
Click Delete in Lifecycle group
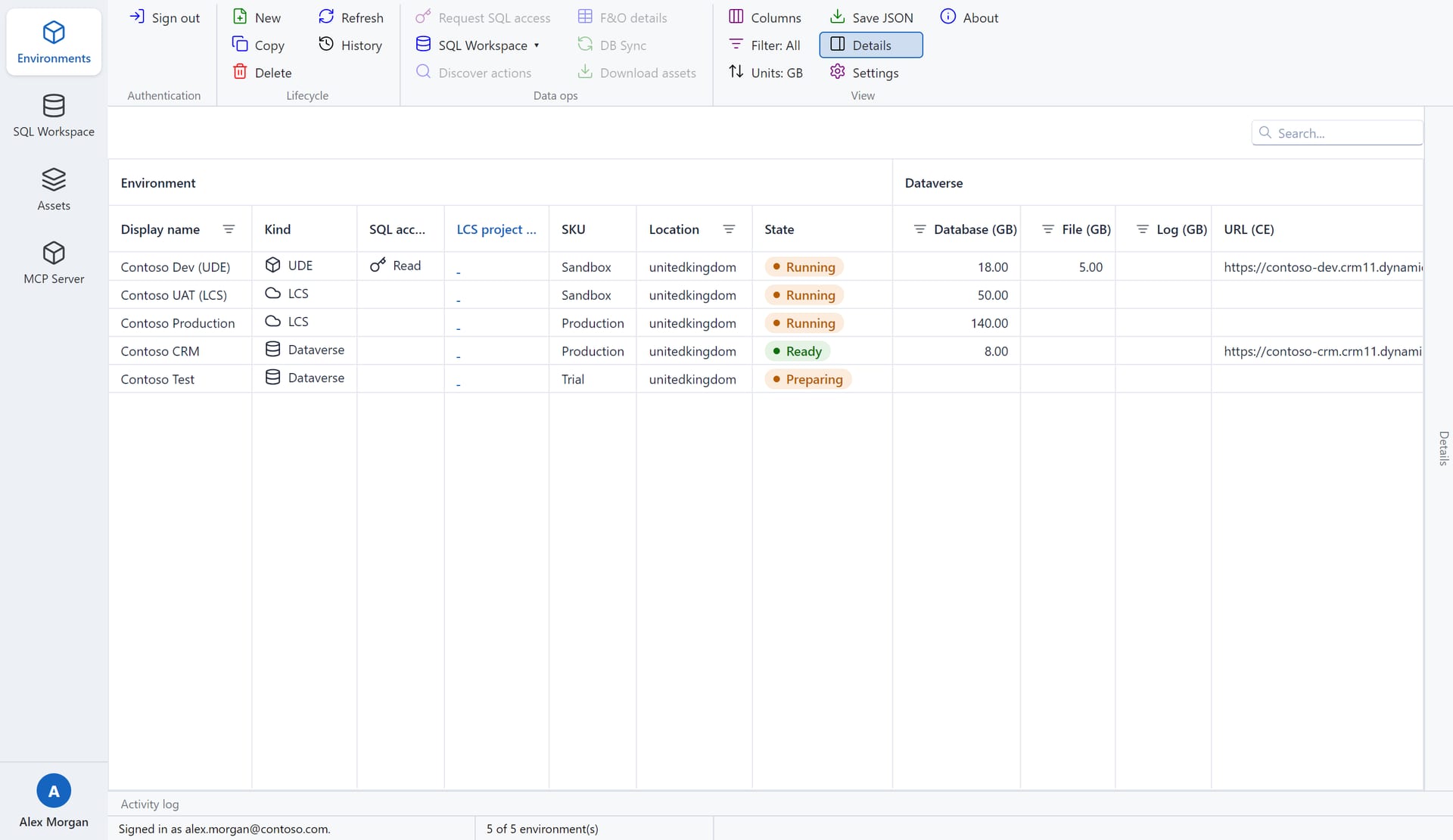(x=263, y=73)
